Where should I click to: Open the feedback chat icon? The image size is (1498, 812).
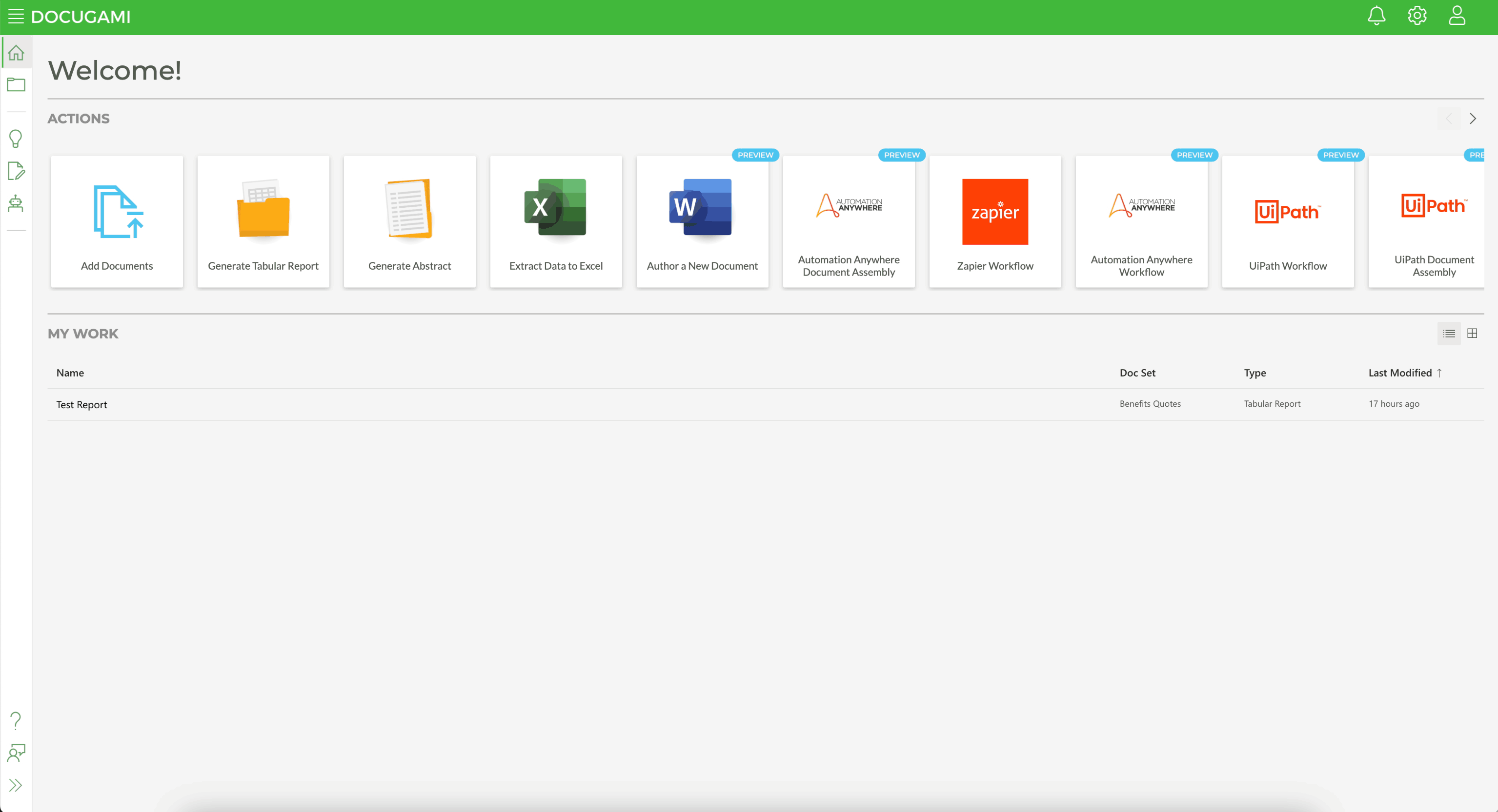[16, 753]
